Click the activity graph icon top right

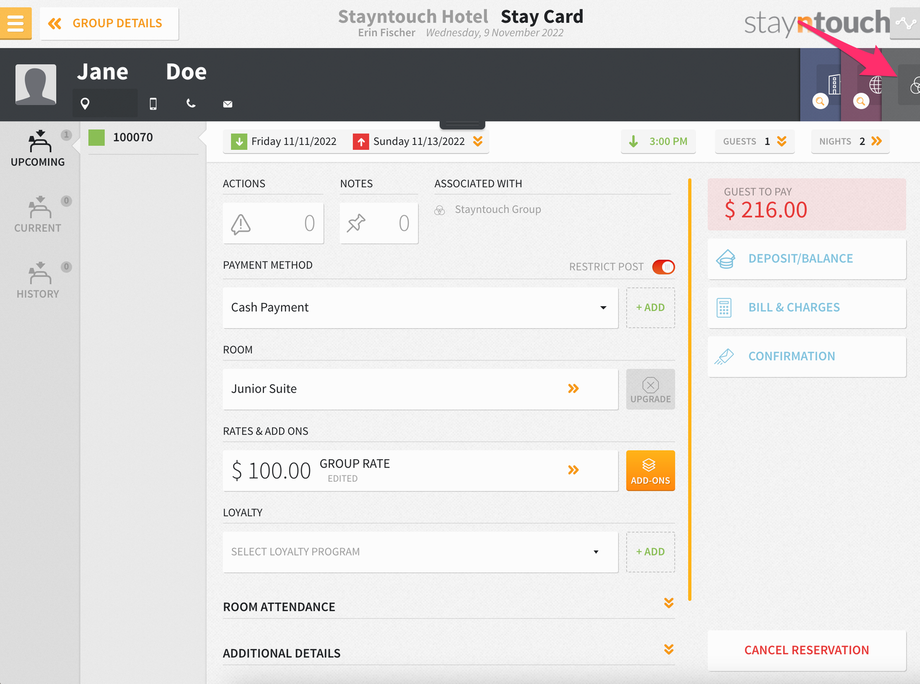(905, 23)
